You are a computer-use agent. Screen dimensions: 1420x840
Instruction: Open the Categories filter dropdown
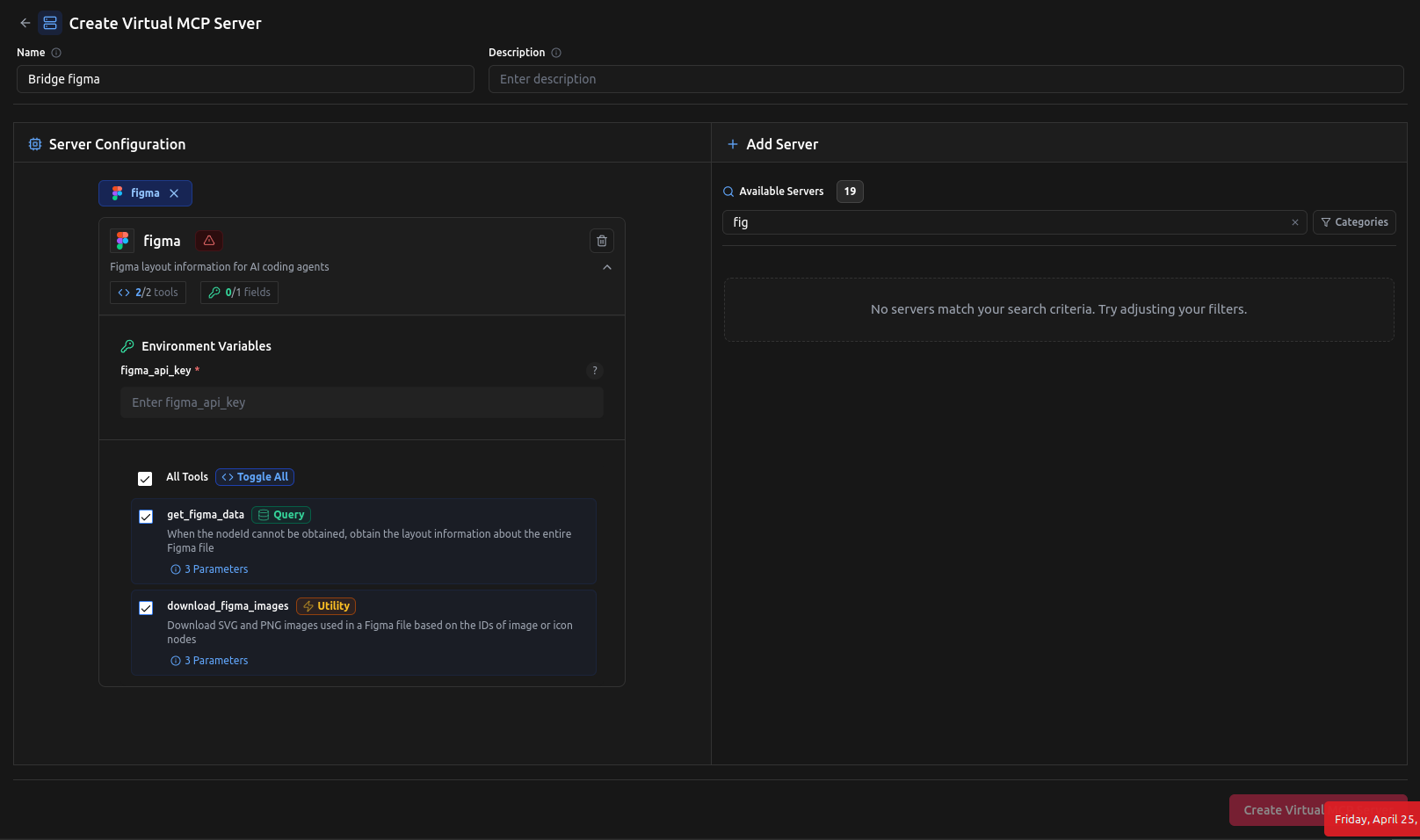[x=1354, y=222]
